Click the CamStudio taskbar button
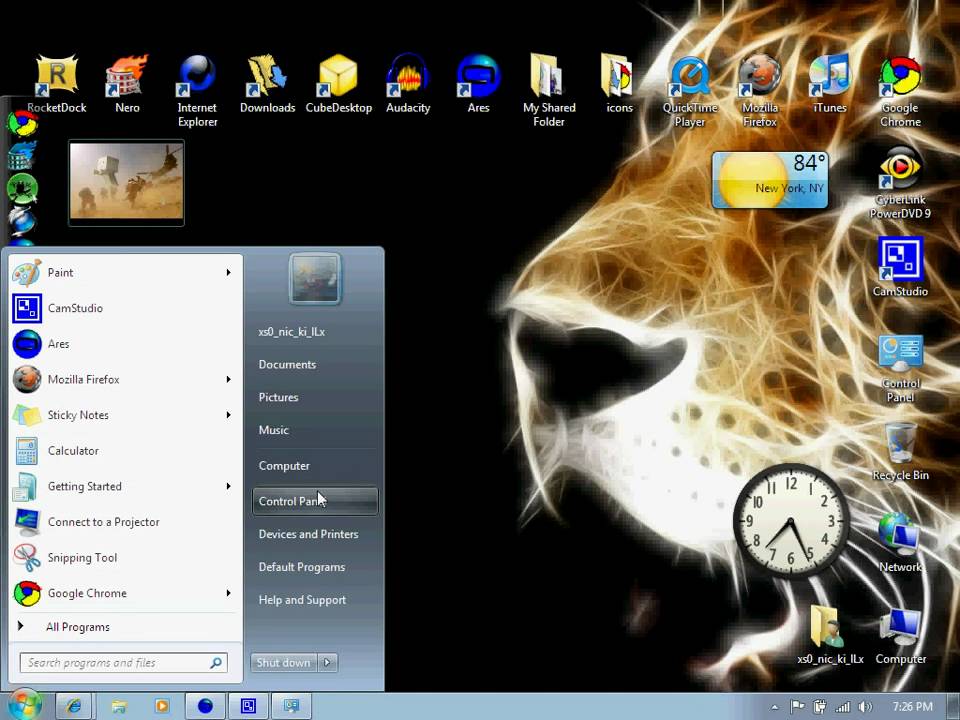Viewport: 960px width, 720px height. [x=248, y=707]
